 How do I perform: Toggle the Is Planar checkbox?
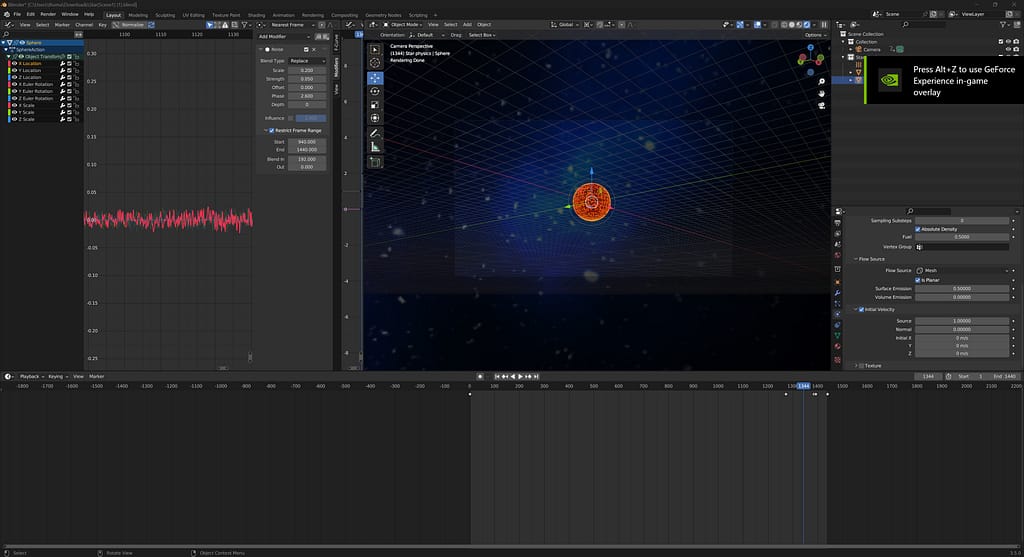[x=918, y=280]
